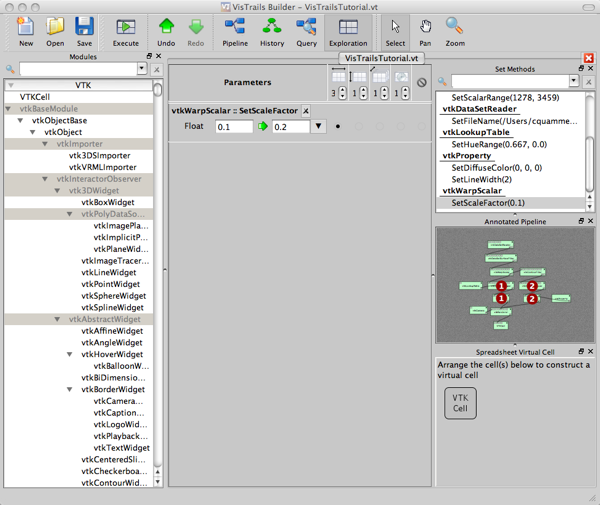Click the VisTrailsTutorial.vt tab
The image size is (600, 505).
[381, 58]
